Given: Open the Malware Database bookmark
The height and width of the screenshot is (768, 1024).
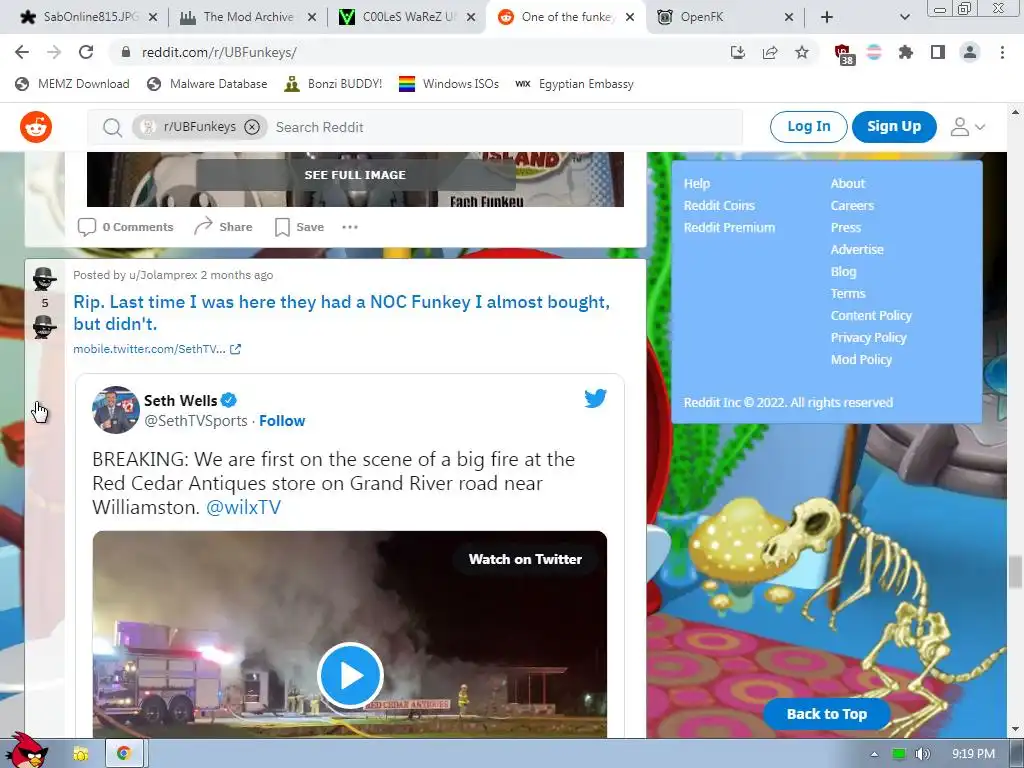Looking at the screenshot, I should point(207,84).
